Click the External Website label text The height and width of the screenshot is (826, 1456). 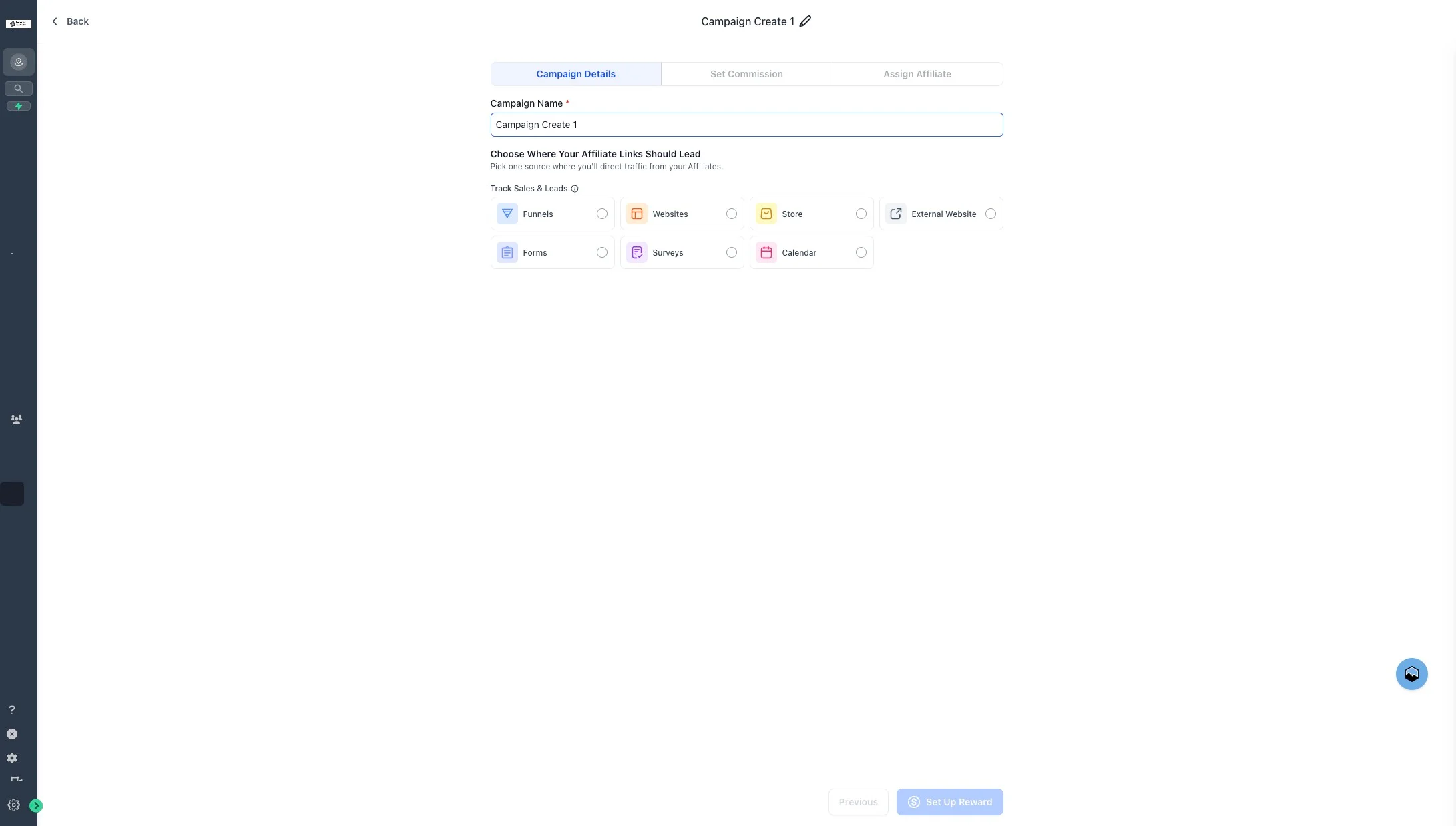pyautogui.click(x=943, y=214)
